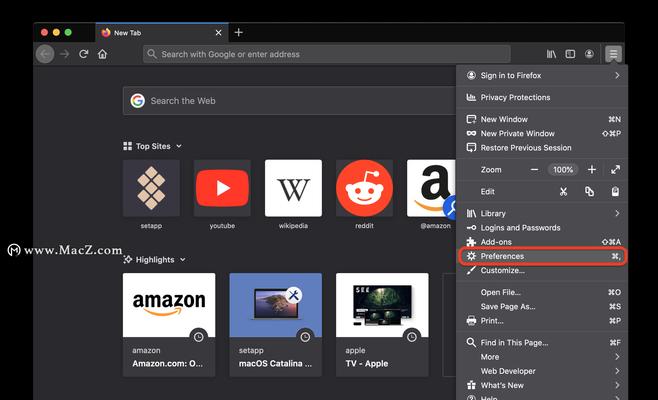This screenshot has width=658, height=400.
Task: Zoom out with the minus button
Action: pyautogui.click(x=534, y=170)
